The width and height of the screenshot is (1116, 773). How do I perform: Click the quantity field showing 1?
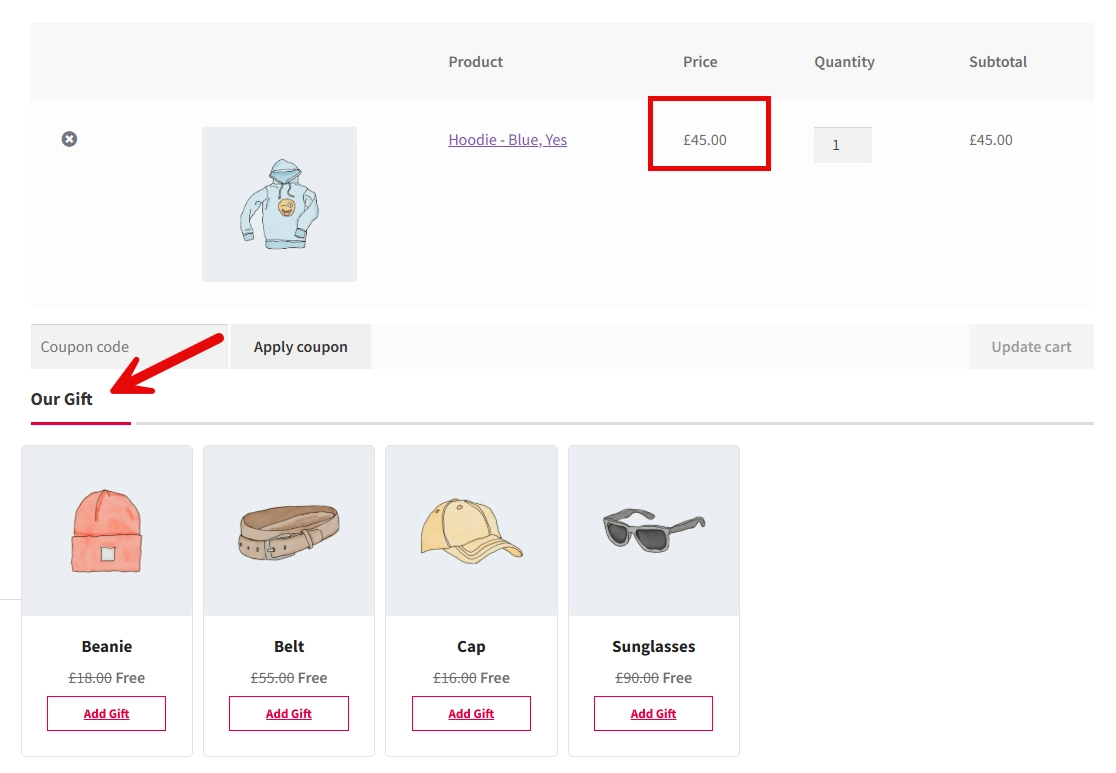843,145
